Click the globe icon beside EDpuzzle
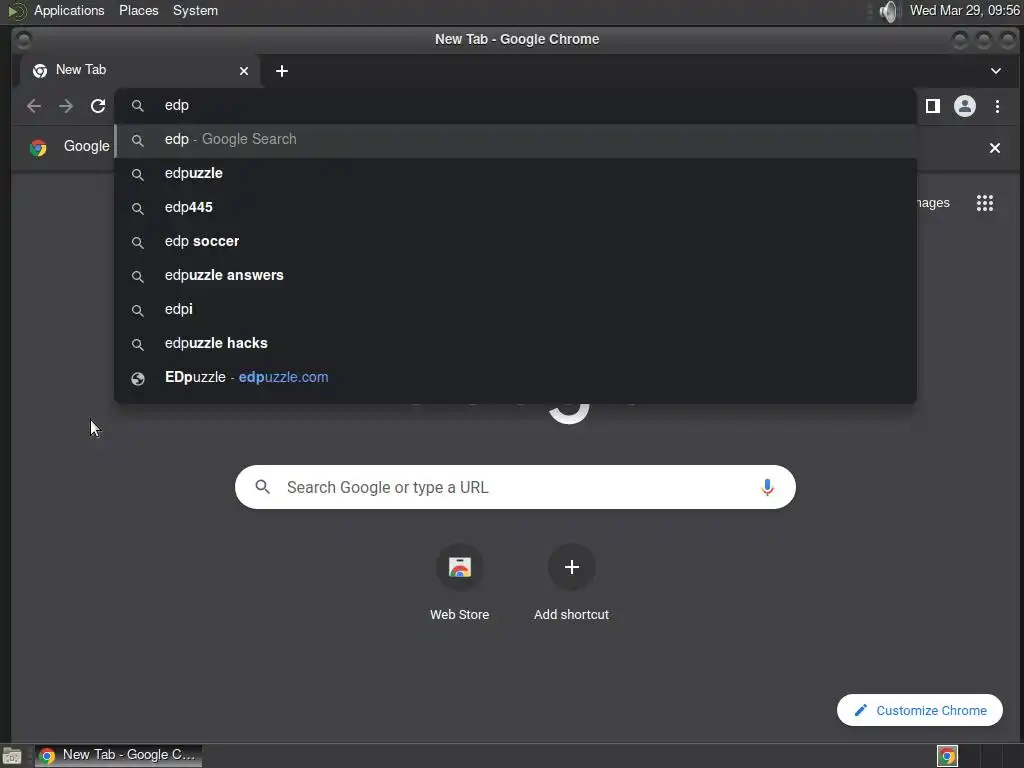Screen dimensions: 1024x768 click(x=138, y=378)
